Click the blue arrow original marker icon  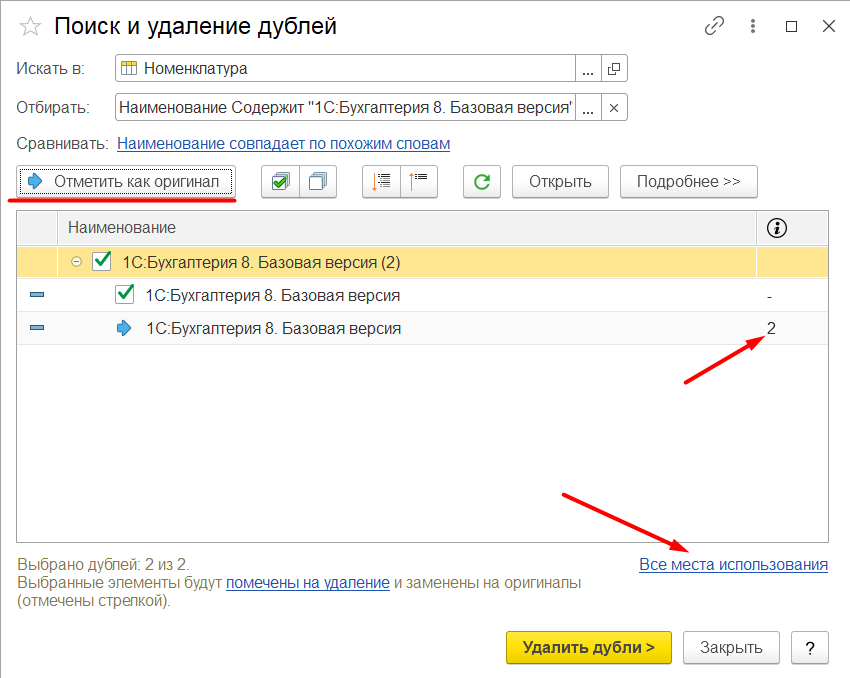click(124, 328)
